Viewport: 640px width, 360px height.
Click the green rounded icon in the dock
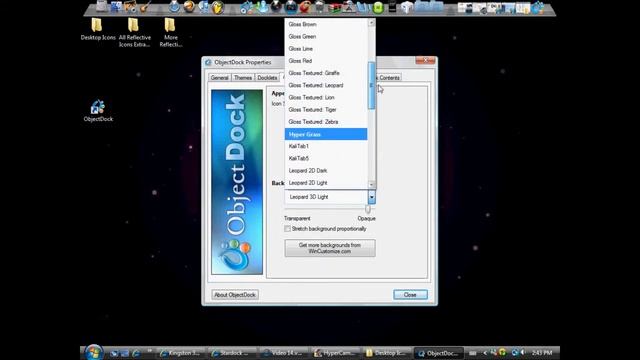coord(378,8)
